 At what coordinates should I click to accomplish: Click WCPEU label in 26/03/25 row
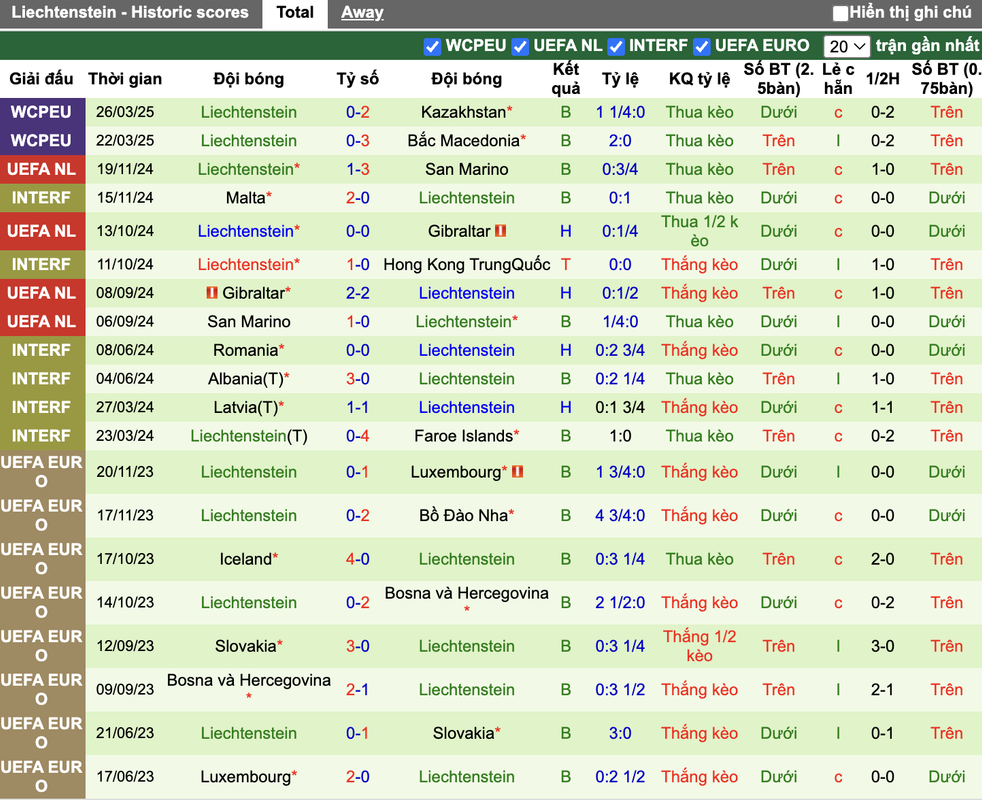[x=41, y=112]
